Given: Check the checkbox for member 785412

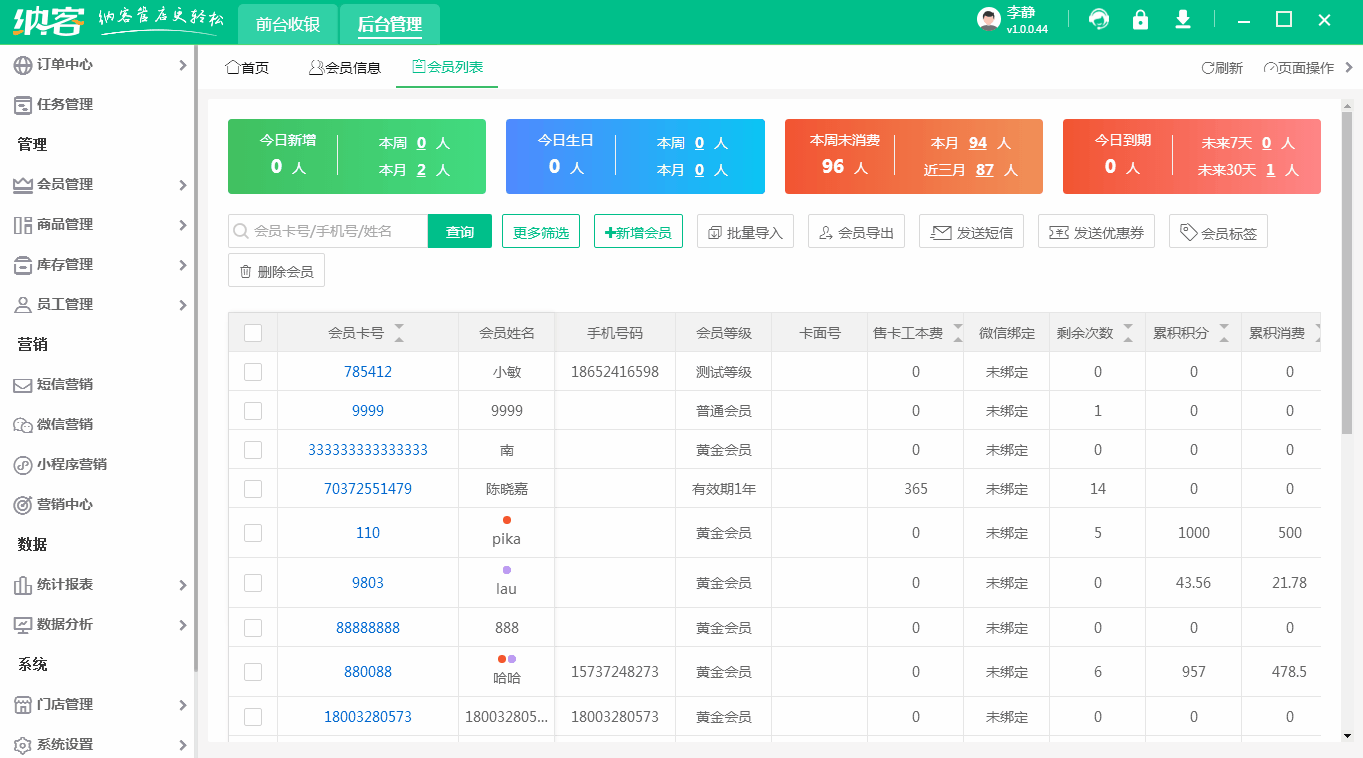Looking at the screenshot, I should [252, 371].
